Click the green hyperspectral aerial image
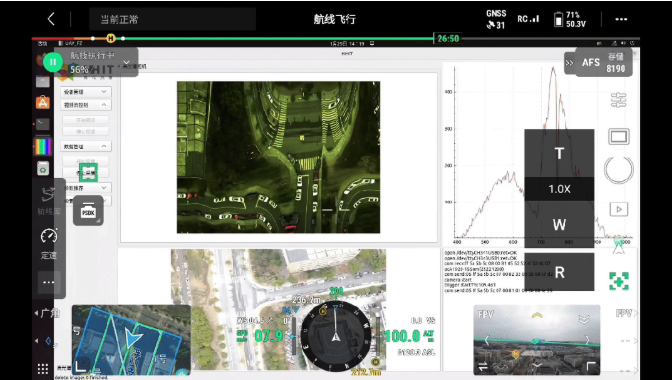672x380 pixels. [278, 157]
